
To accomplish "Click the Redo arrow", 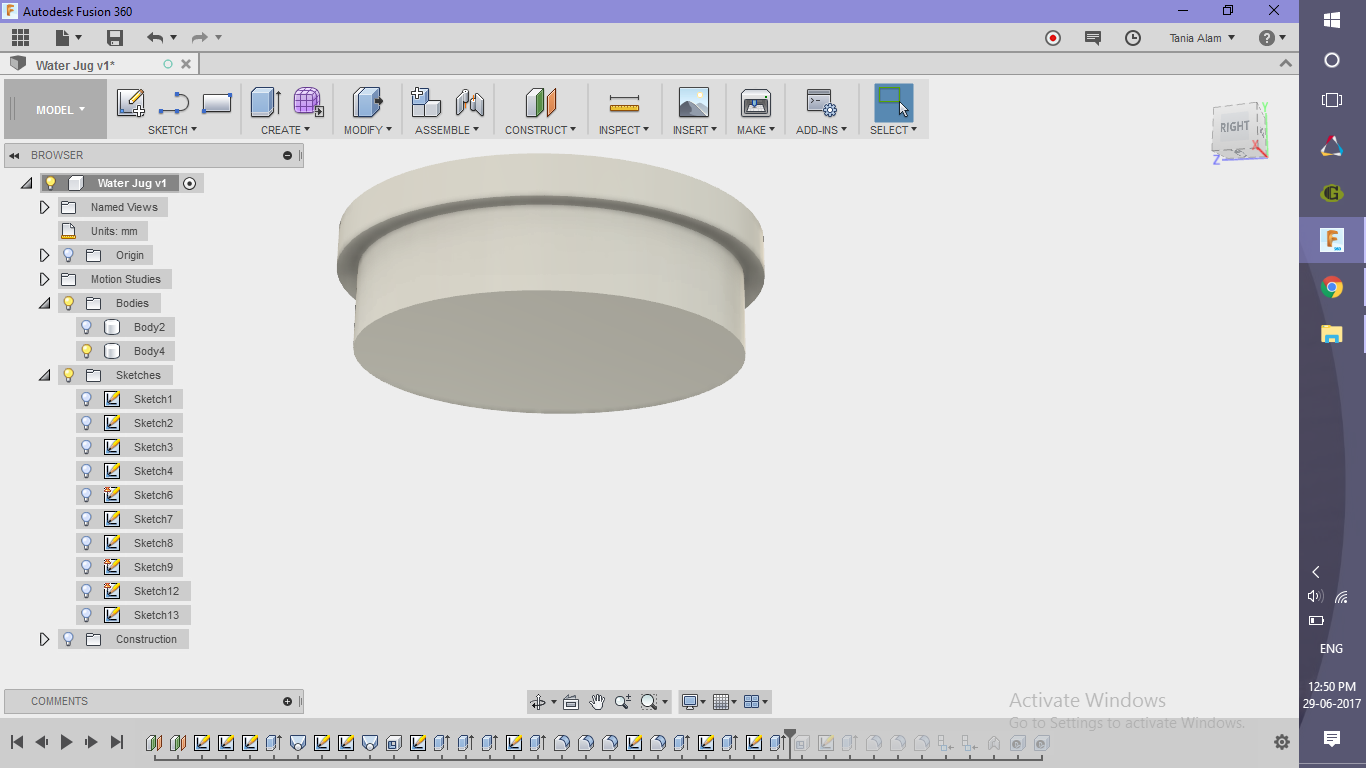I will pyautogui.click(x=199, y=38).
